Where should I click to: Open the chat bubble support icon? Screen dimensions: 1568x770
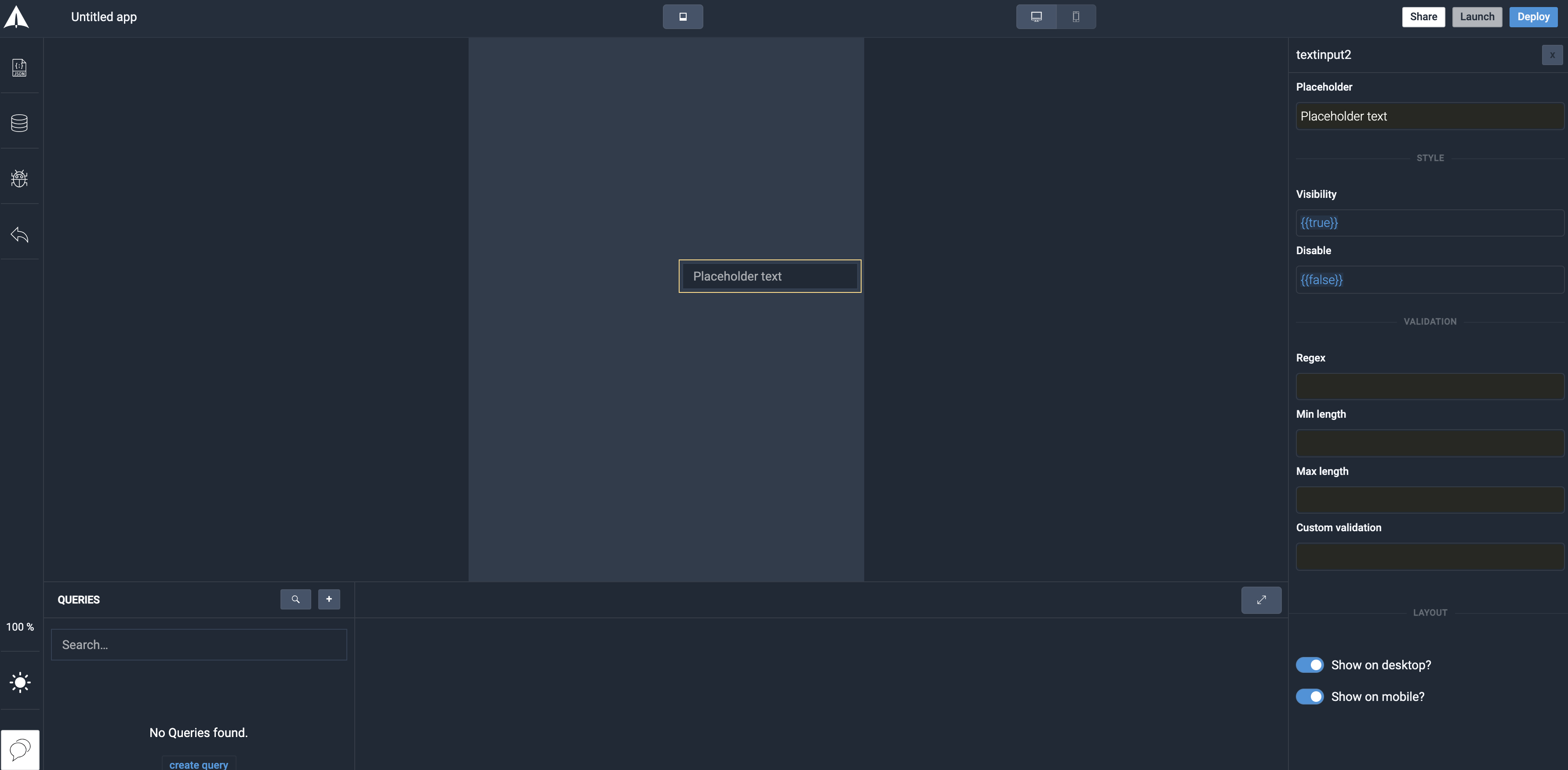coord(20,749)
